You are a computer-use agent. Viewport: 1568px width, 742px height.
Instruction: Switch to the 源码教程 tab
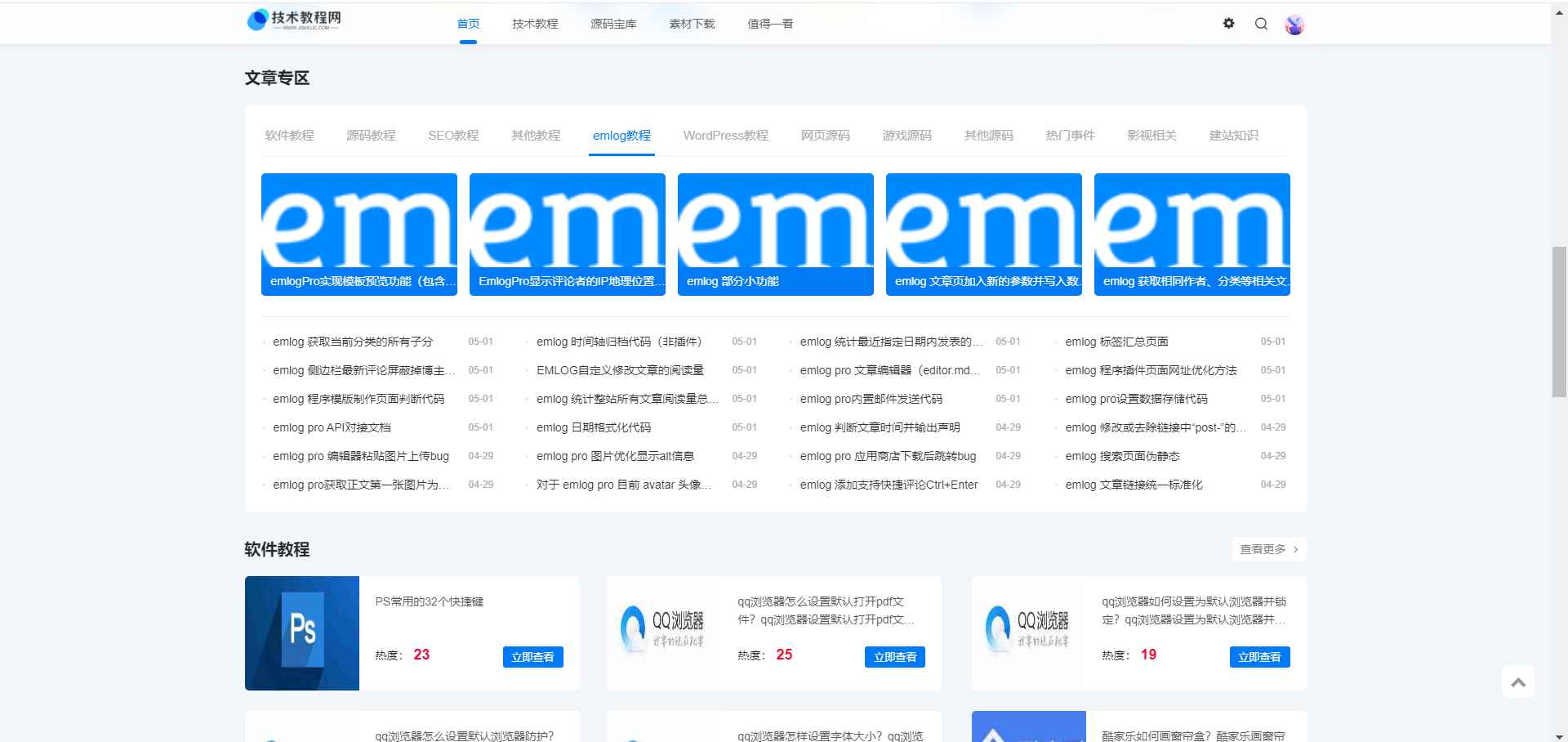(371, 136)
